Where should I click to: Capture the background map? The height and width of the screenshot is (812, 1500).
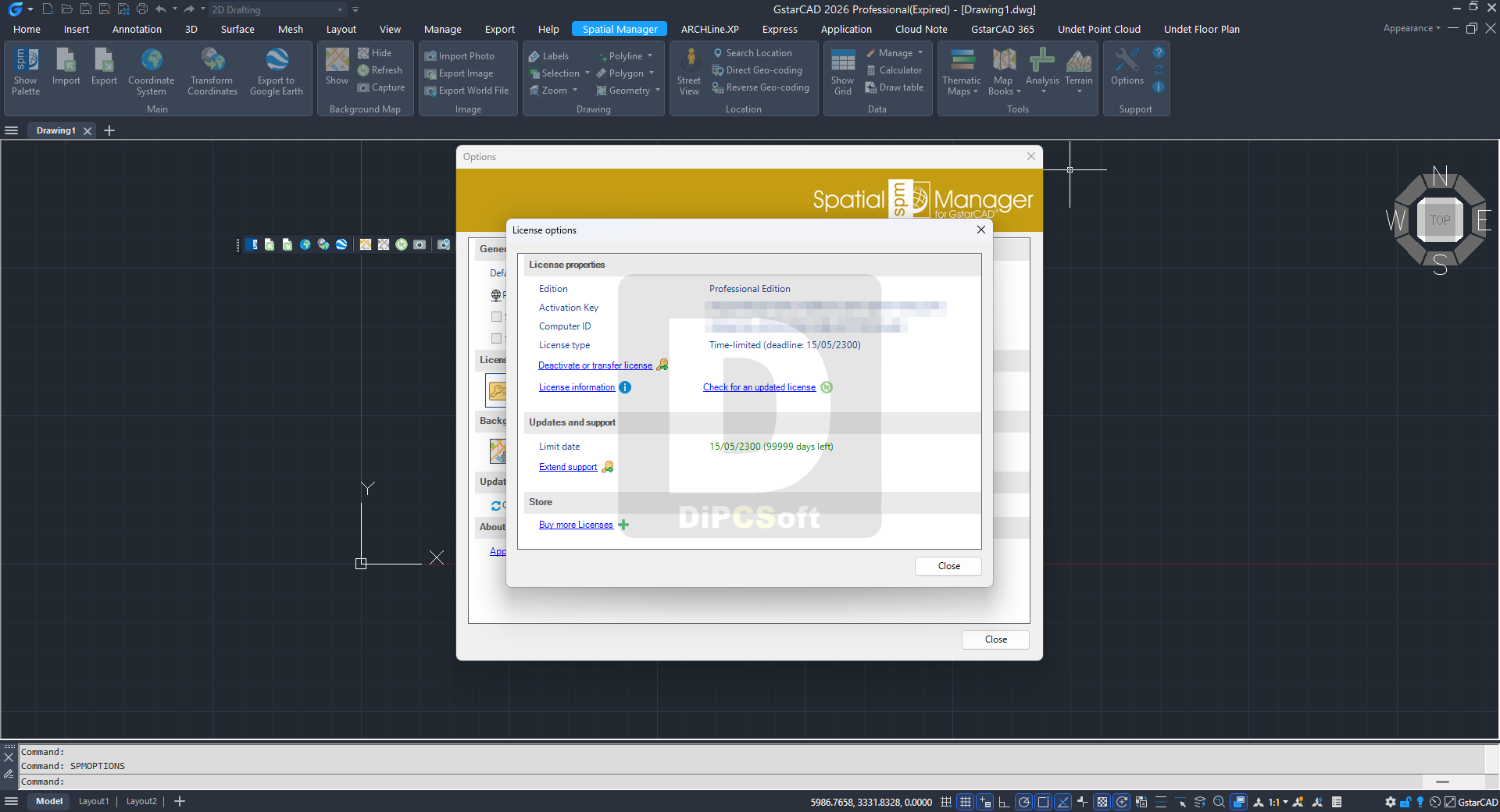point(381,87)
